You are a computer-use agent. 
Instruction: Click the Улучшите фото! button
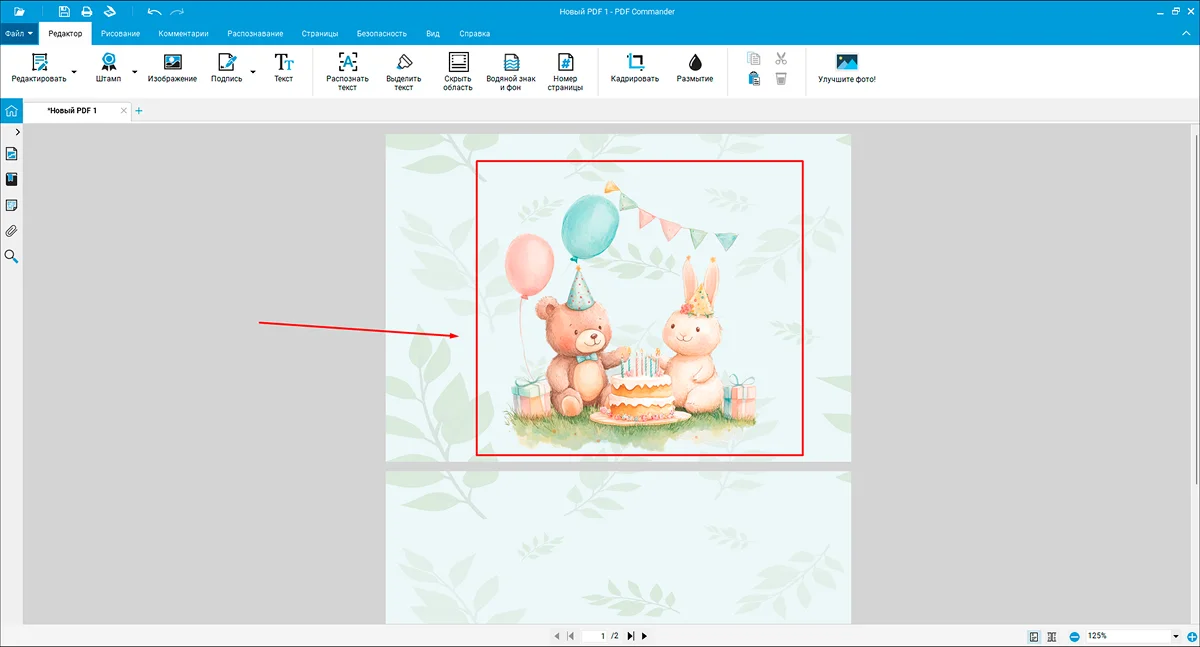[846, 67]
